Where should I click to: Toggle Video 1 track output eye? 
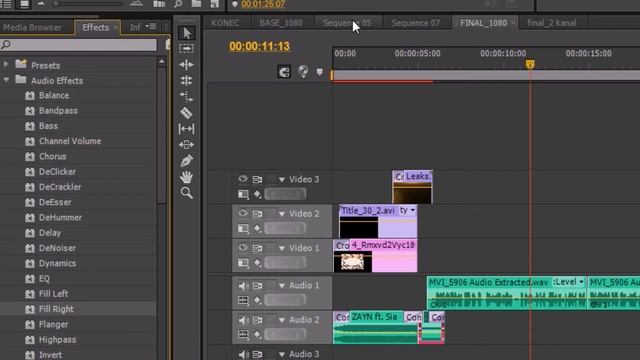(x=243, y=247)
